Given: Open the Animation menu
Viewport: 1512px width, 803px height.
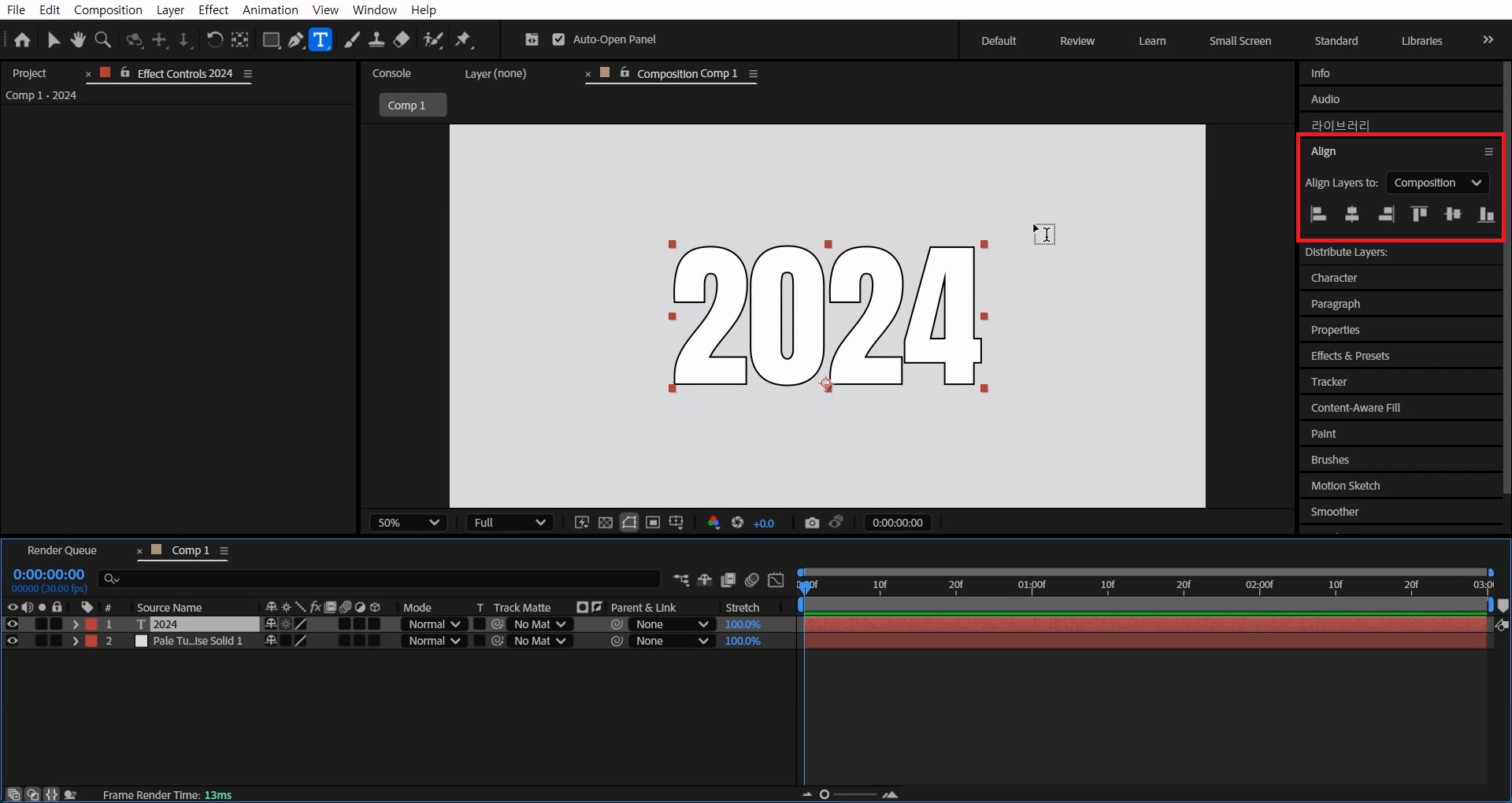Looking at the screenshot, I should pos(270,9).
